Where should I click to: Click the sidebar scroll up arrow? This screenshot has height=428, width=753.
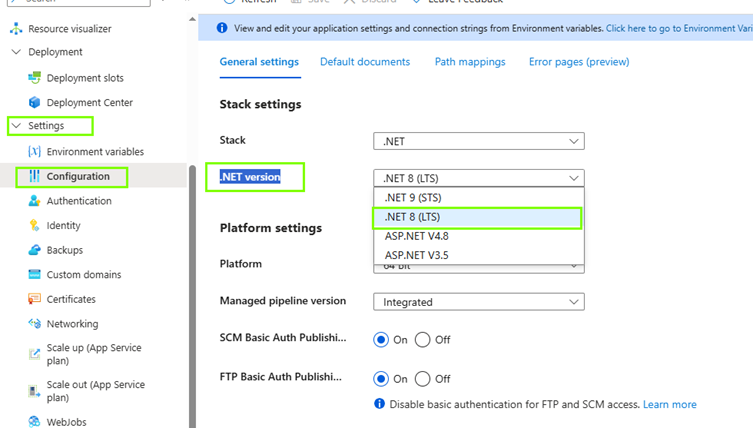[x=193, y=19]
